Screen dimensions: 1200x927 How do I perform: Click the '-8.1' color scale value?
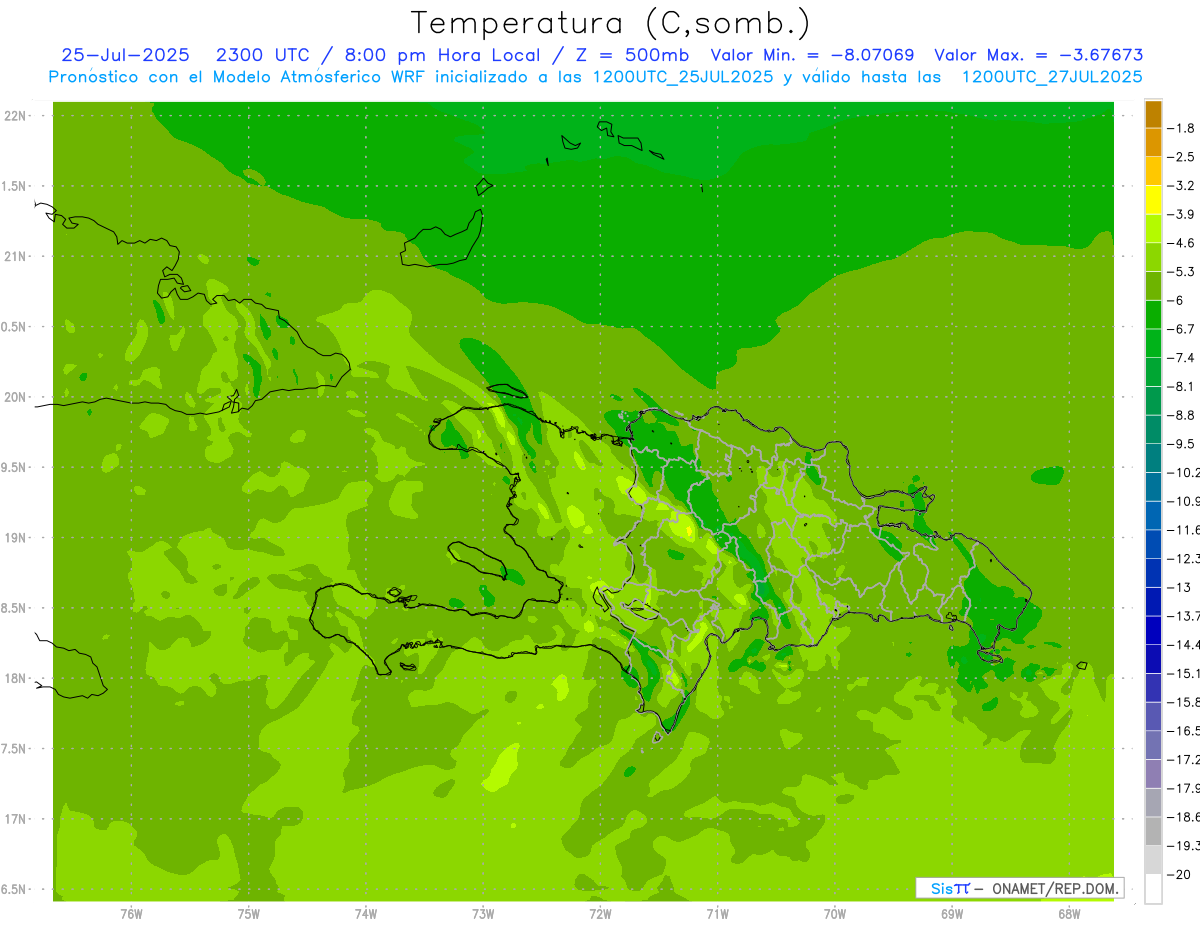tap(1181, 386)
